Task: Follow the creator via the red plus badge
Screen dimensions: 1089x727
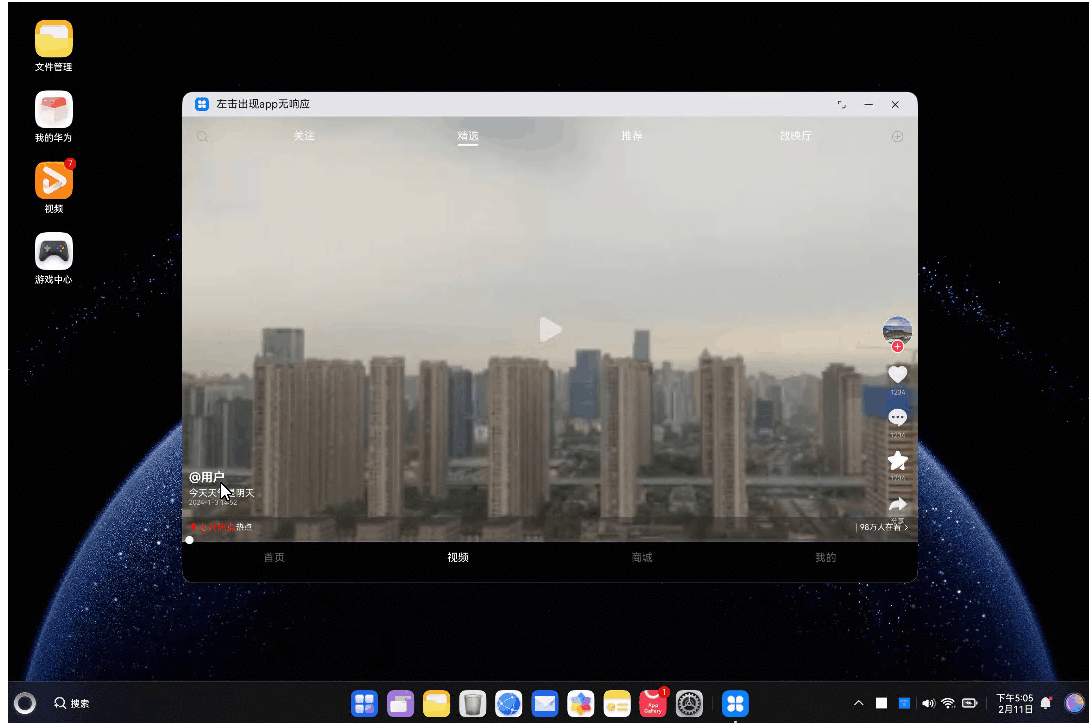Action: (897, 347)
